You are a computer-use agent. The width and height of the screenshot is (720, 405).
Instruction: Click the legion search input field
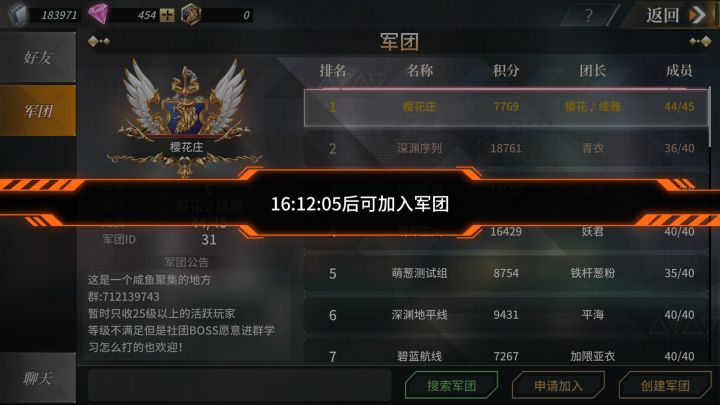[x=239, y=385]
